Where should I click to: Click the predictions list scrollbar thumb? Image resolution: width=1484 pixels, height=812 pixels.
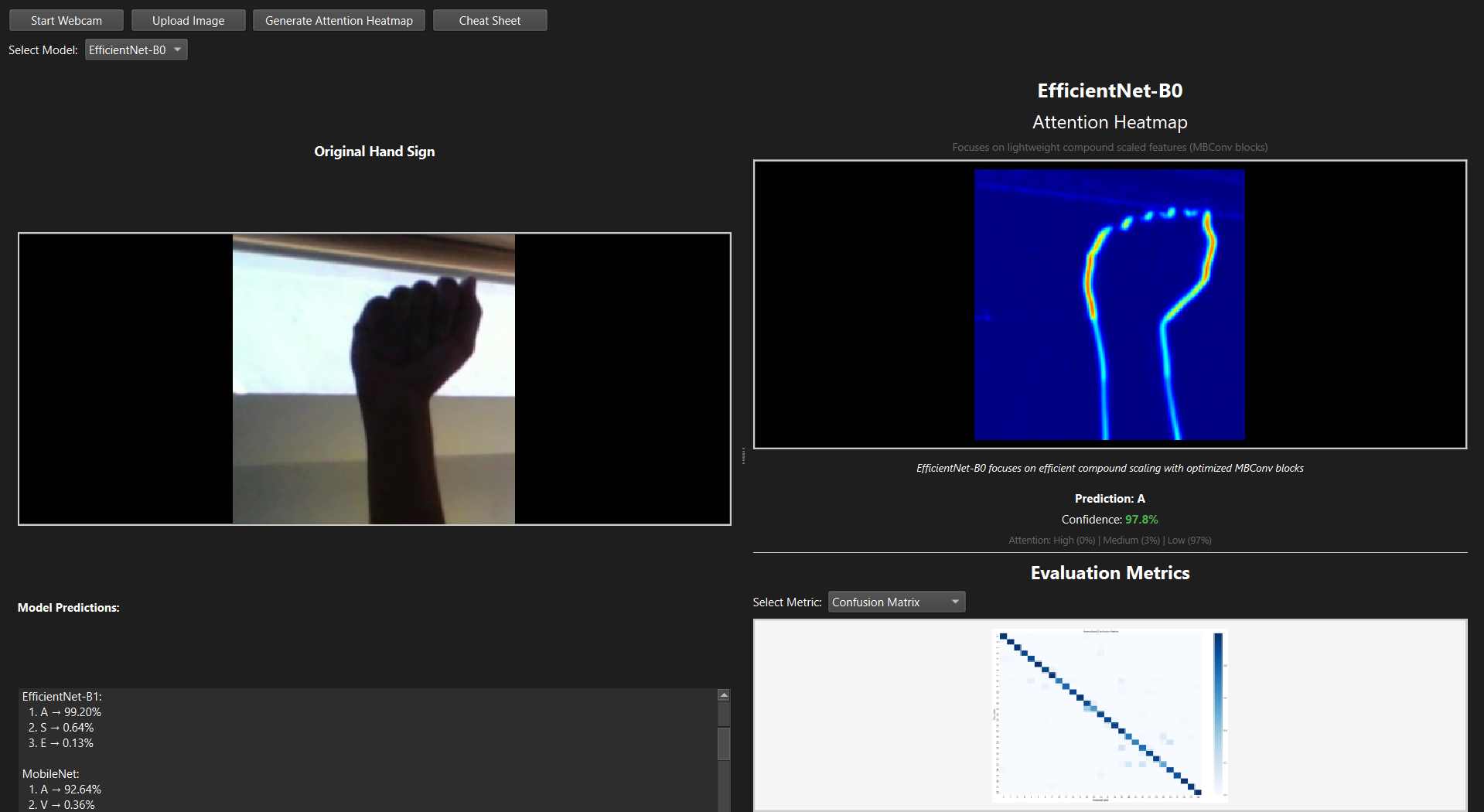(724, 742)
